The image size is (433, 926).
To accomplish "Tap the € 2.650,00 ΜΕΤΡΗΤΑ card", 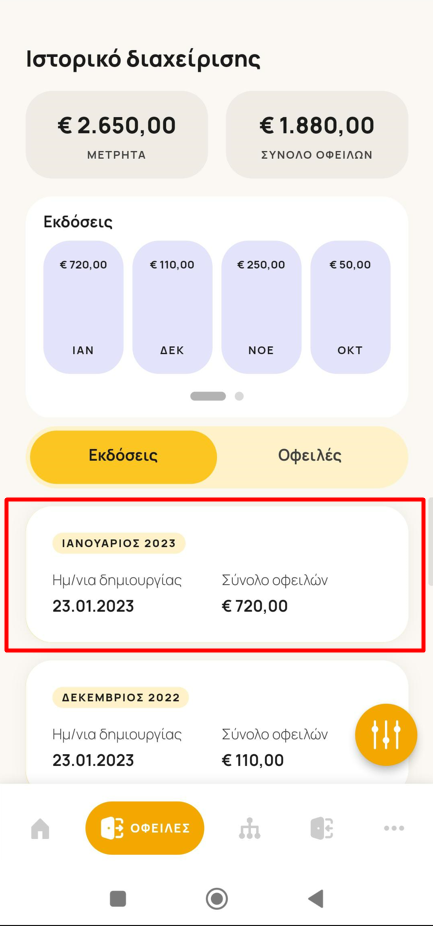I will [x=116, y=135].
